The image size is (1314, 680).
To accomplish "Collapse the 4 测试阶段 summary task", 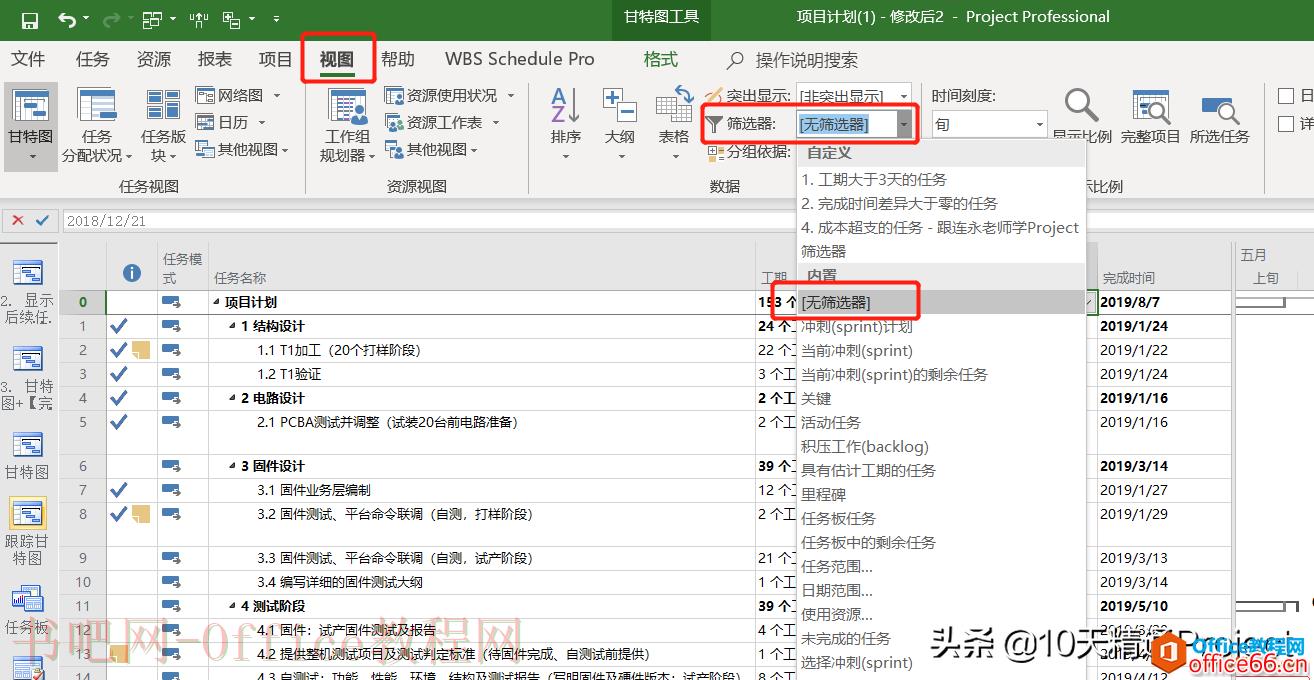I will click(233, 606).
